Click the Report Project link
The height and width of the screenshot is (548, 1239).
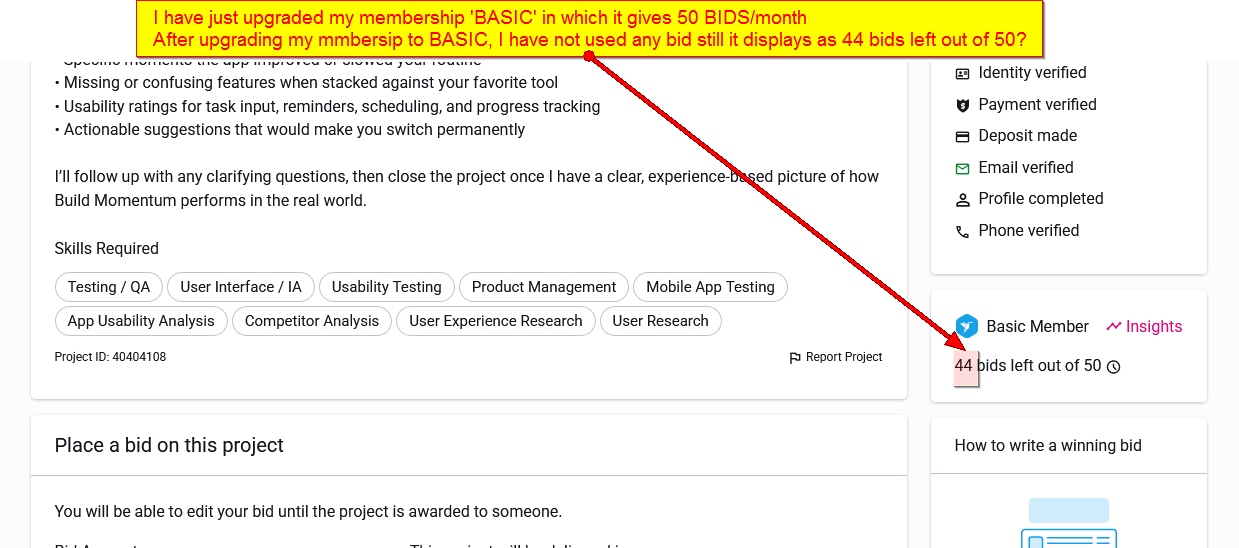pos(844,357)
